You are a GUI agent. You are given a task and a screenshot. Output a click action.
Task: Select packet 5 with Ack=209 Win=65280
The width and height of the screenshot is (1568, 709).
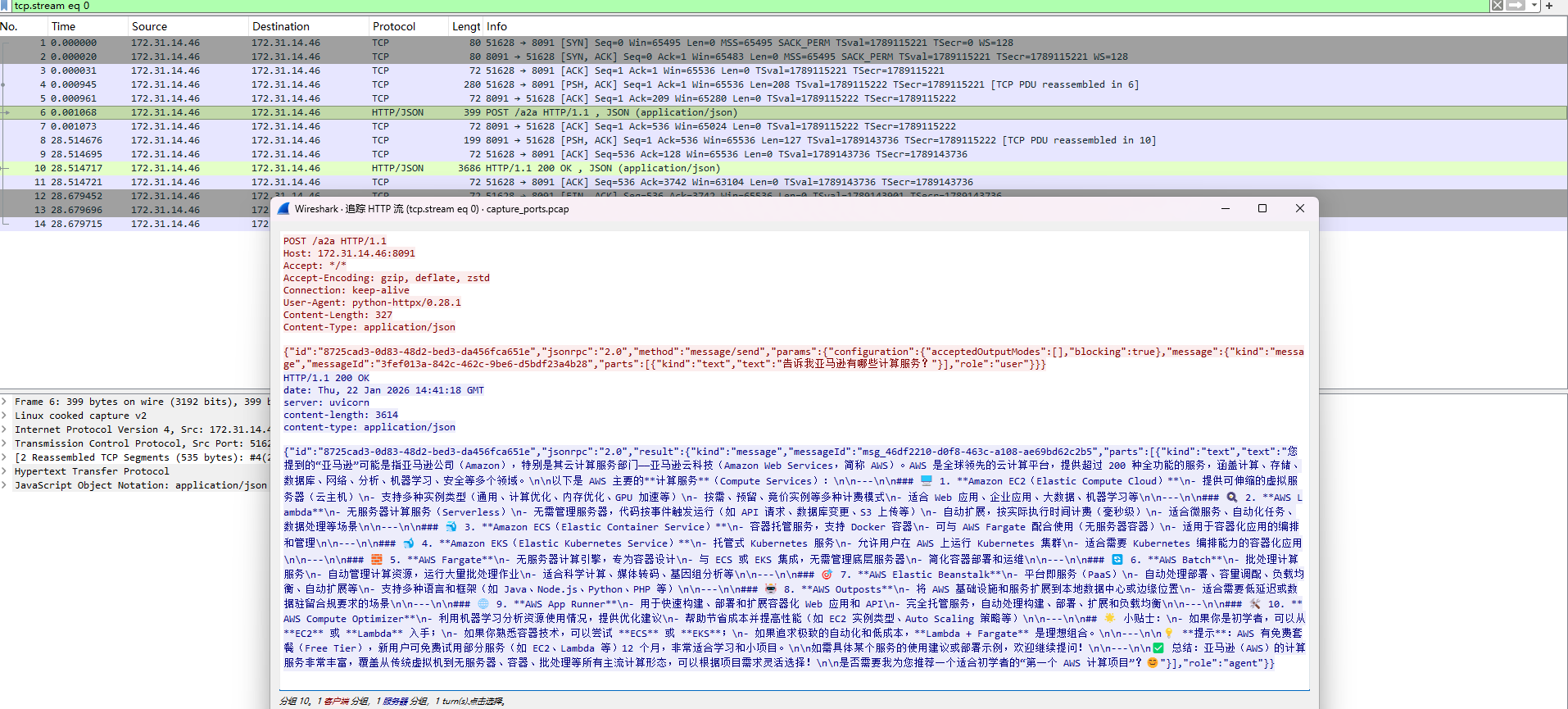pos(783,98)
